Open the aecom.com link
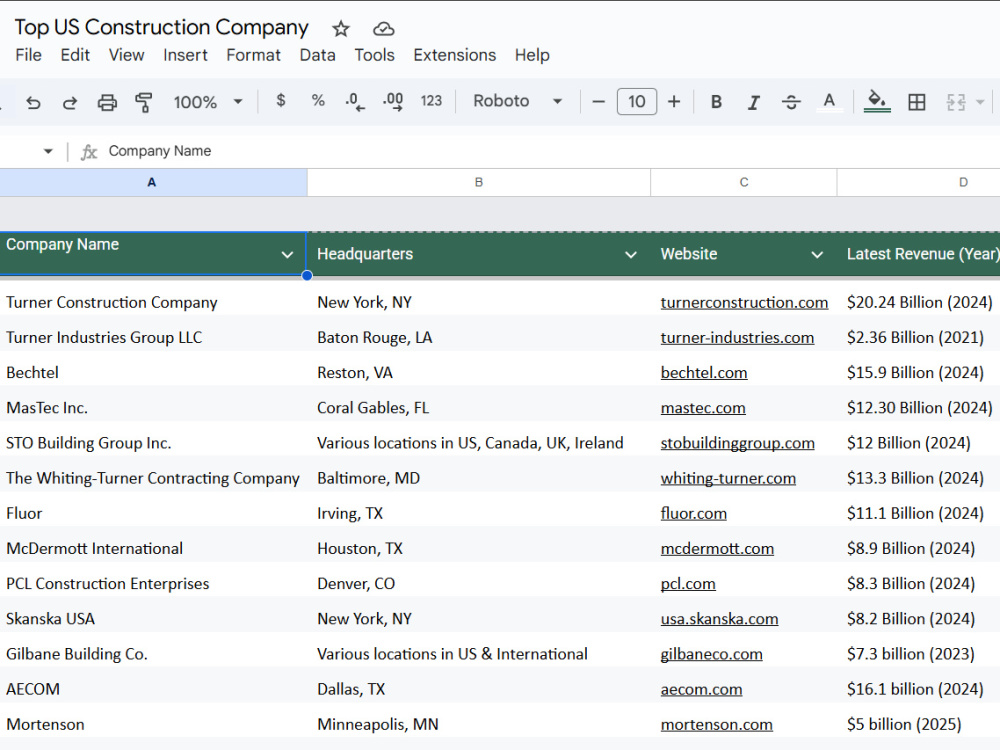This screenshot has width=1000, height=750. 702,689
